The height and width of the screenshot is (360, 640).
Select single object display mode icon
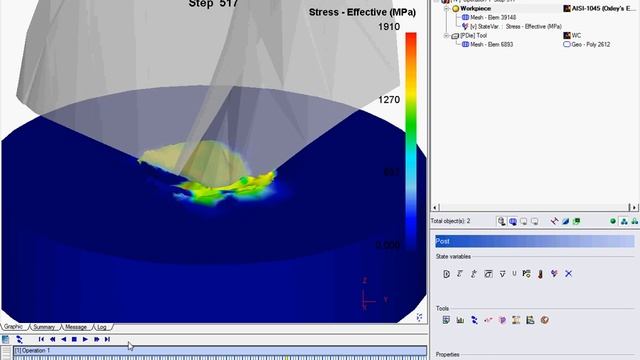[x=502, y=221]
